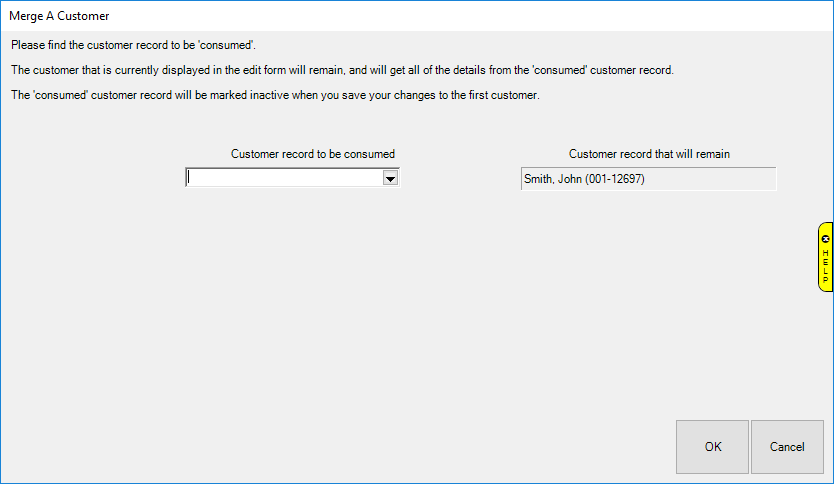The height and width of the screenshot is (484, 834).
Task: Expand the consumed customer dropdown arrow
Action: [391, 178]
